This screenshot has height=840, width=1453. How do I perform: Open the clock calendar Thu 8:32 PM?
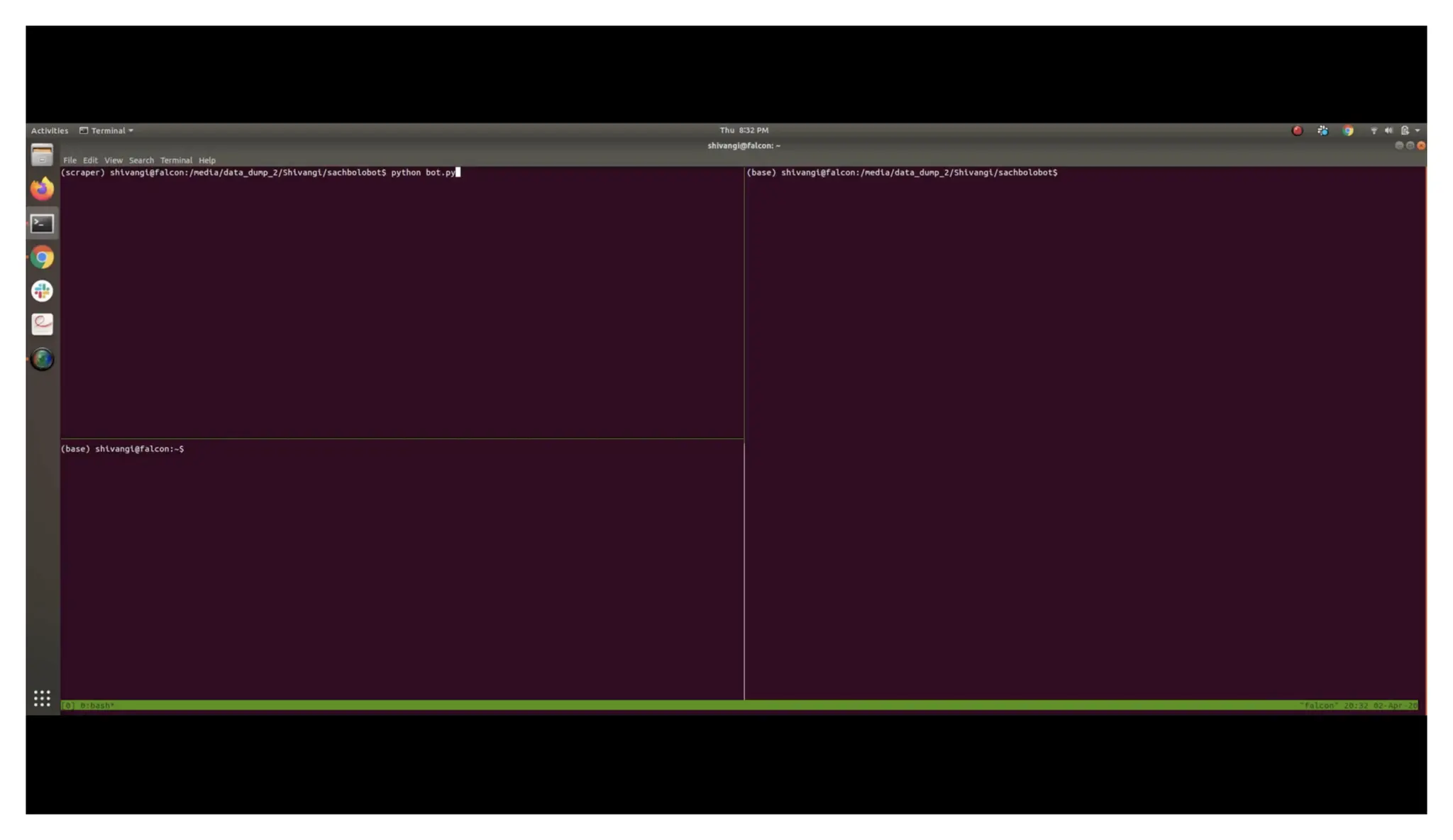coord(744,131)
